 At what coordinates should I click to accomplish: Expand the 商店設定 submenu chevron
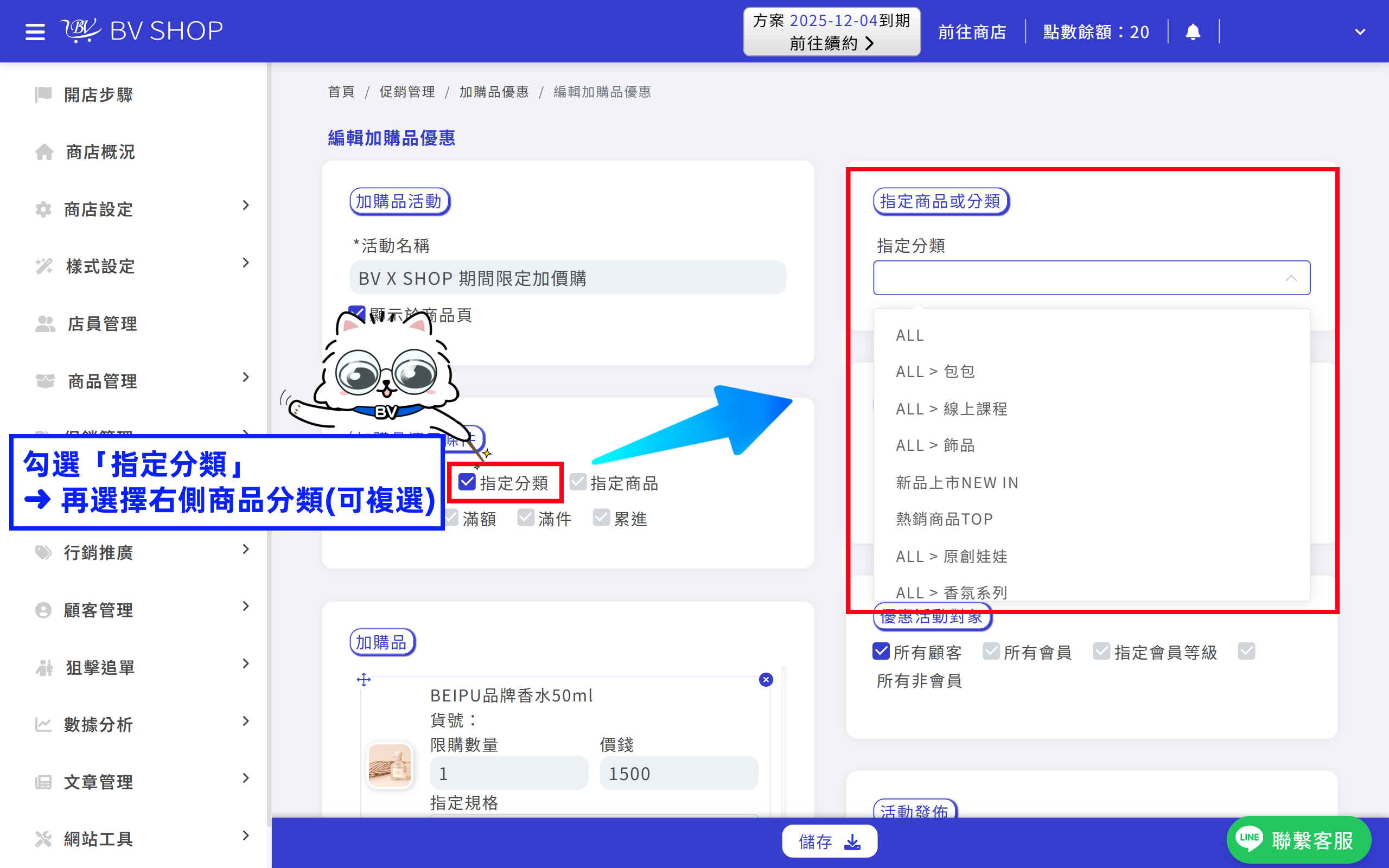(x=246, y=206)
